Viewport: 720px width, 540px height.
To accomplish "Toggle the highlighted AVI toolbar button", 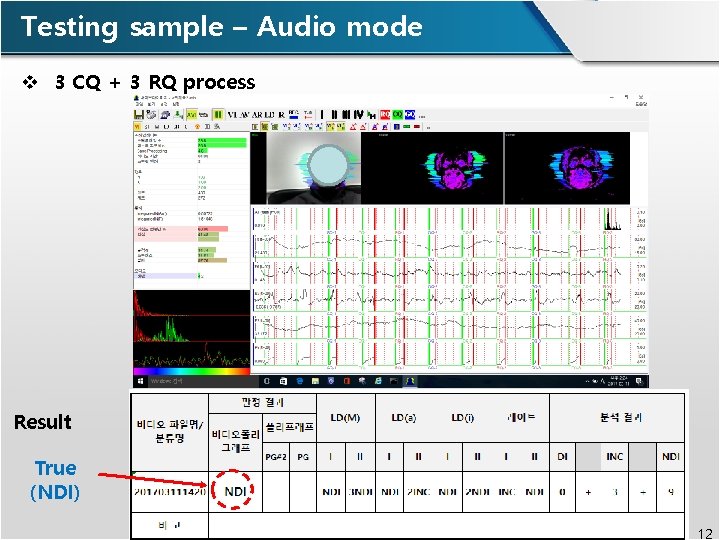I will click(192, 115).
